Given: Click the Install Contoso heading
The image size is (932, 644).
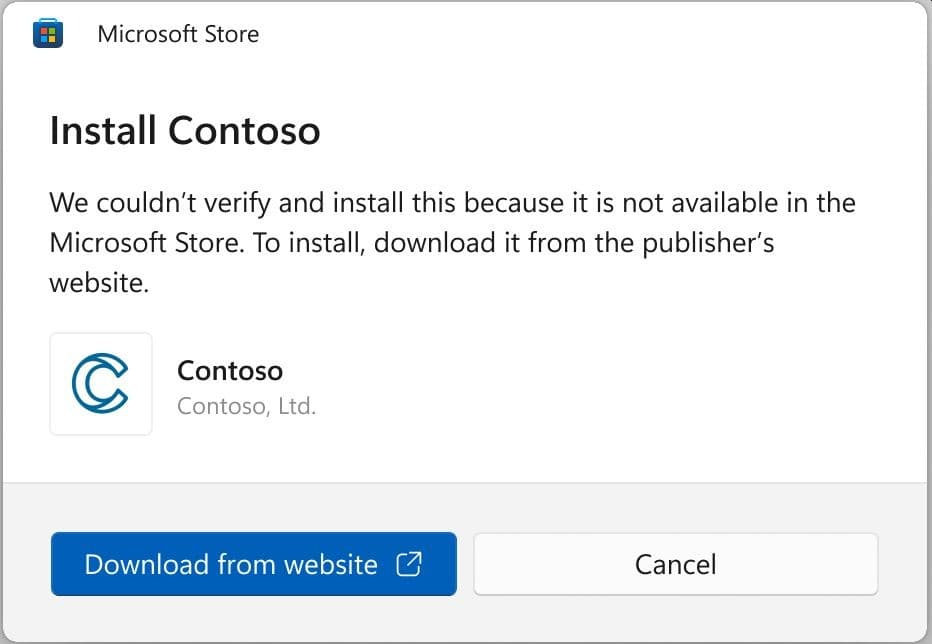Looking at the screenshot, I should click(x=185, y=130).
